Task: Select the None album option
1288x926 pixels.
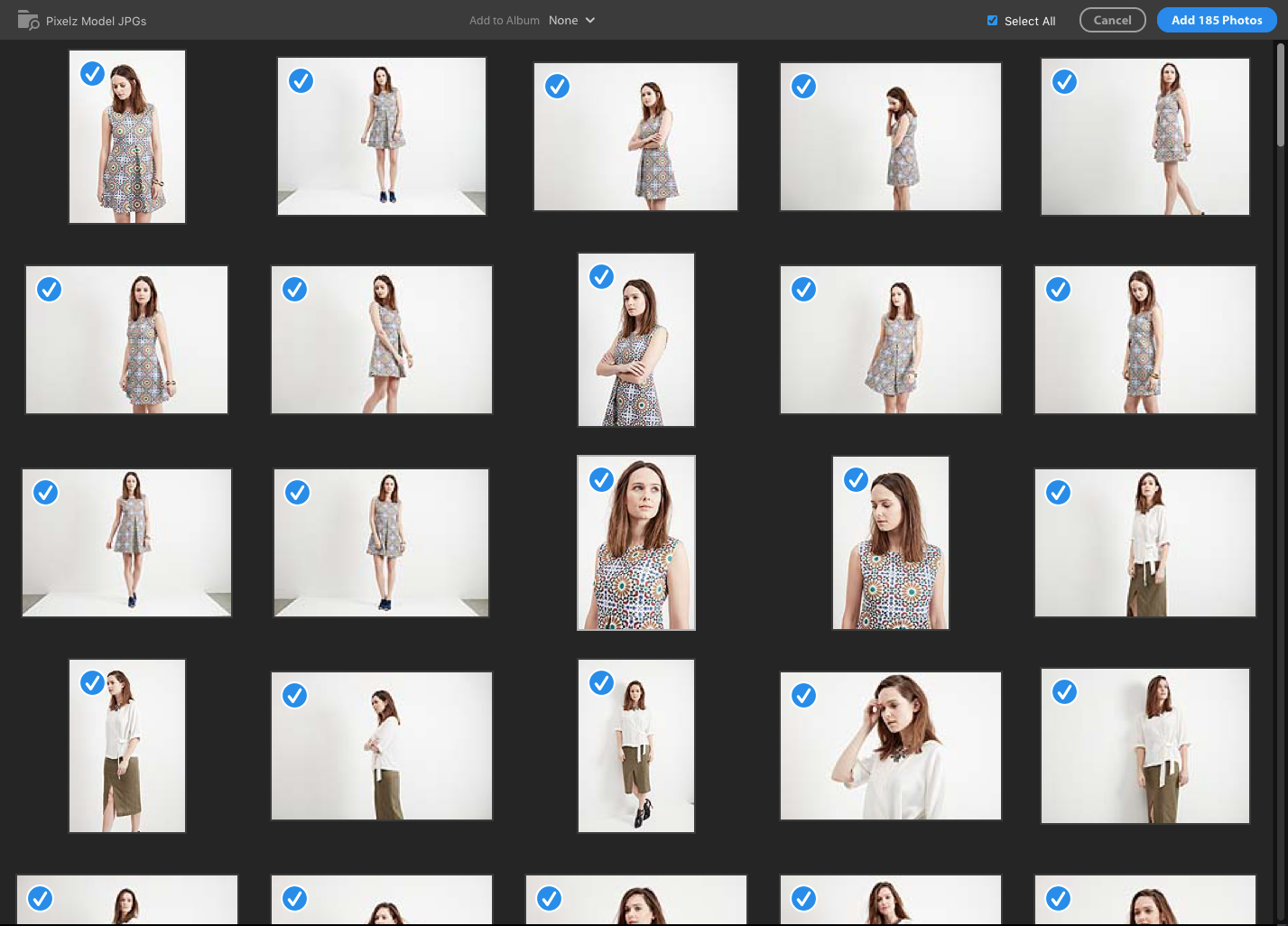Action: [x=563, y=21]
